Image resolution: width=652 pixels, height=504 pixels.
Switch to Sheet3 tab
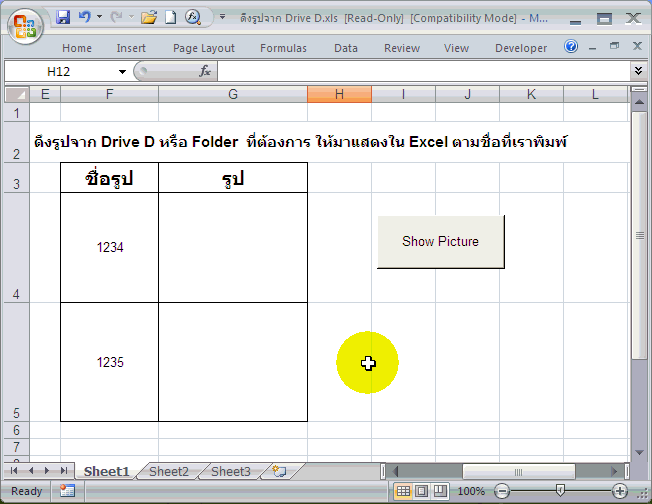231,472
